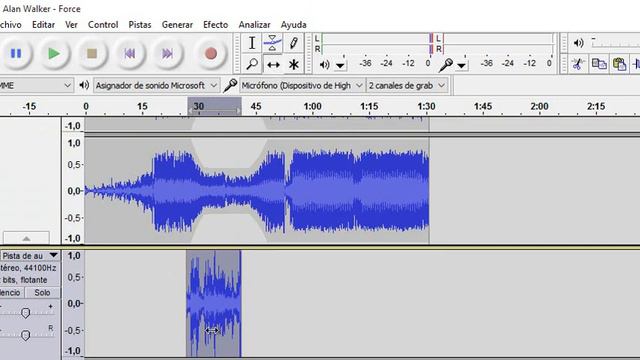Open the Ver menu
Screen dimensions: 640x360
click(x=71, y=24)
